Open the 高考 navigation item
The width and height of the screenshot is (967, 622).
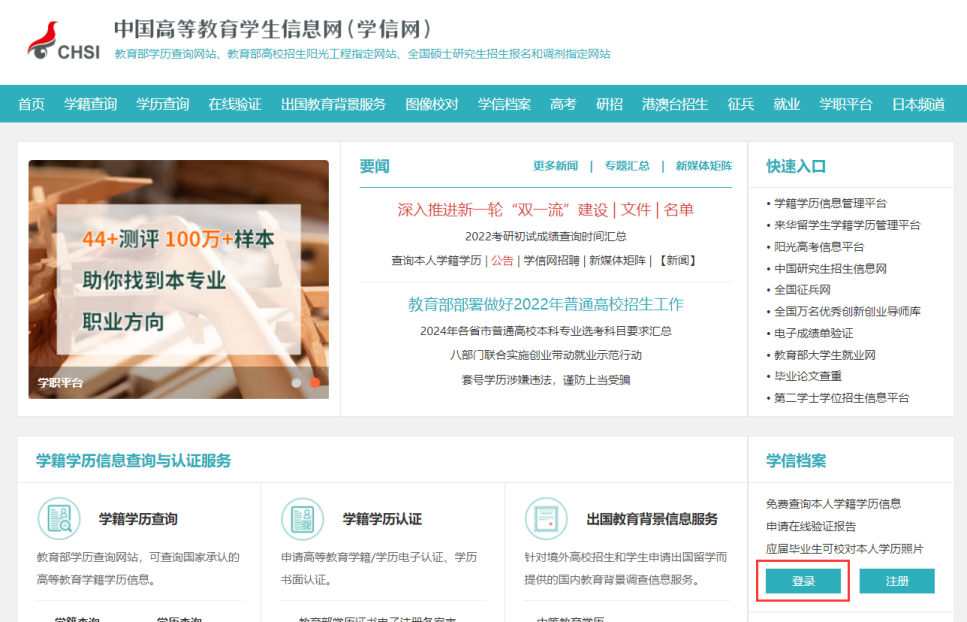pyautogui.click(x=563, y=104)
